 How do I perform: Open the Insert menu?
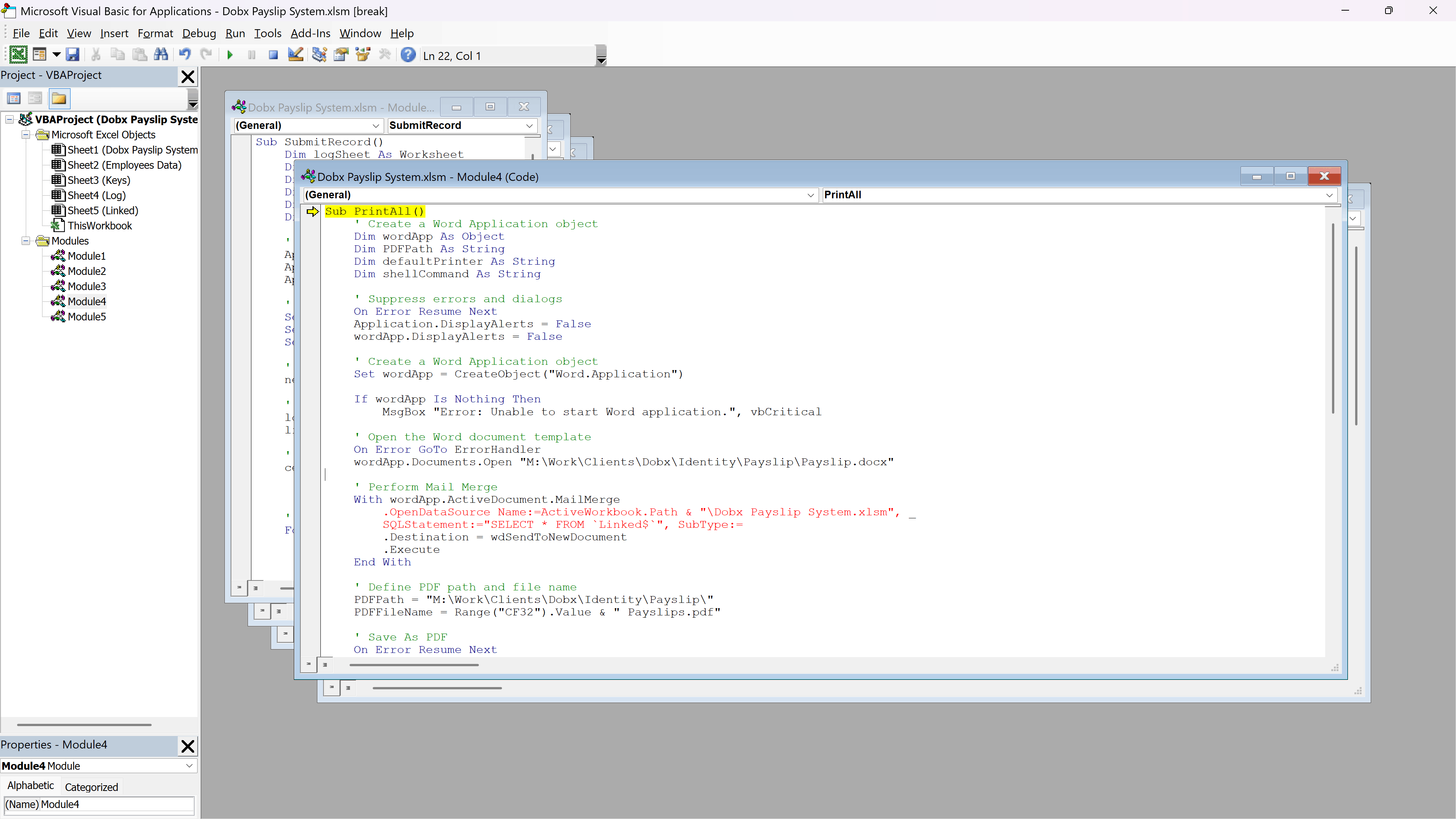(x=114, y=33)
